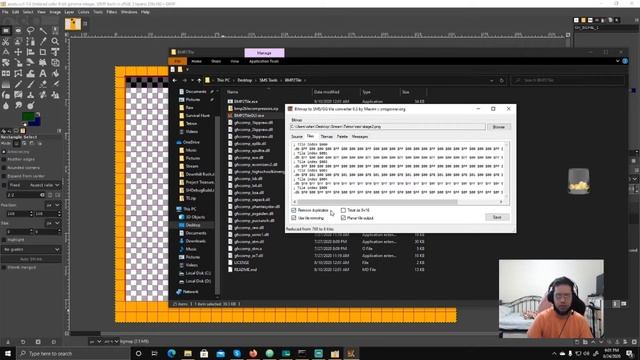This screenshot has height=360, width=640.
Task: Select the Text tool letter A
Action: tap(43, 74)
